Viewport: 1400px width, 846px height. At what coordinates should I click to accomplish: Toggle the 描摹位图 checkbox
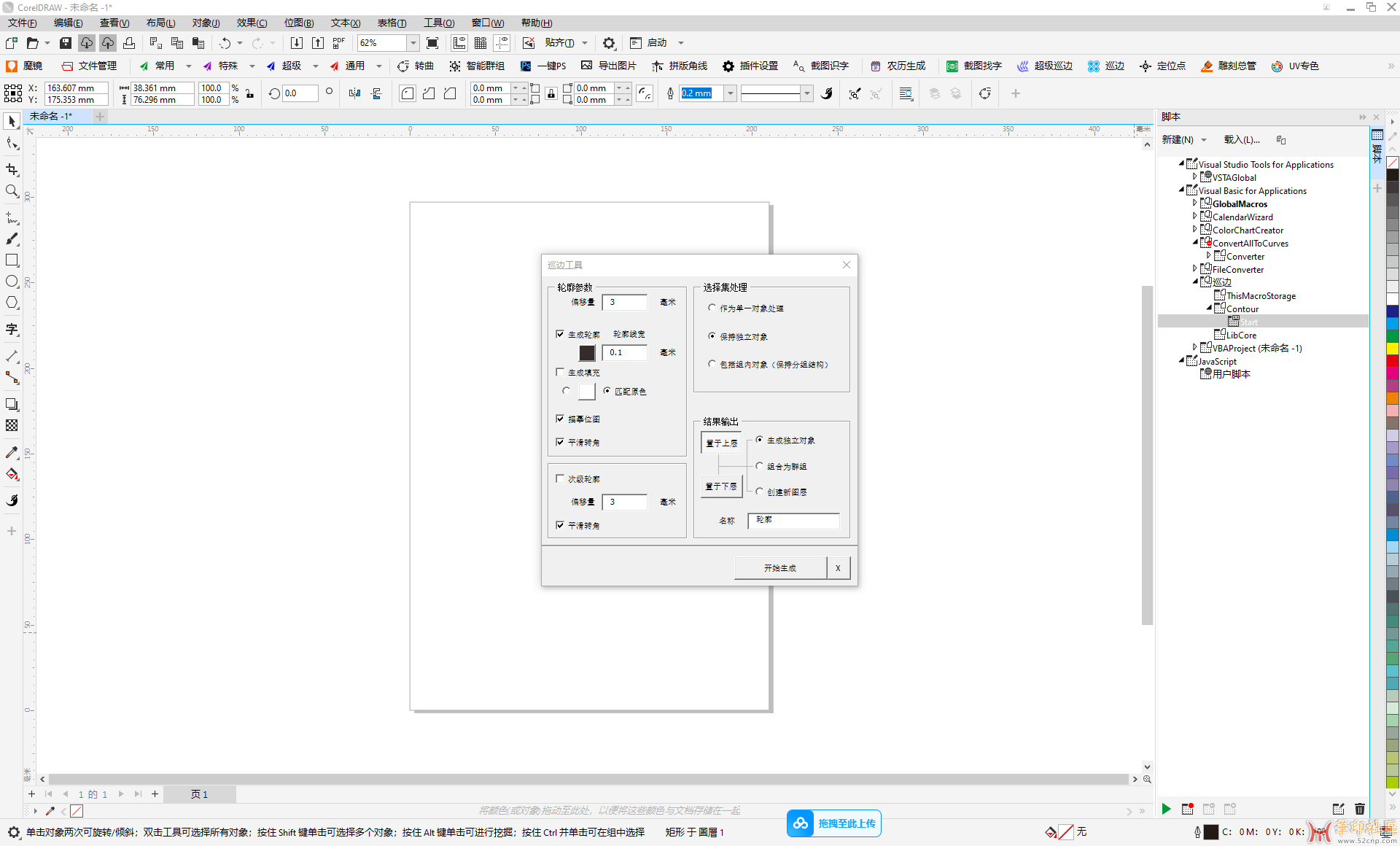pyautogui.click(x=560, y=419)
